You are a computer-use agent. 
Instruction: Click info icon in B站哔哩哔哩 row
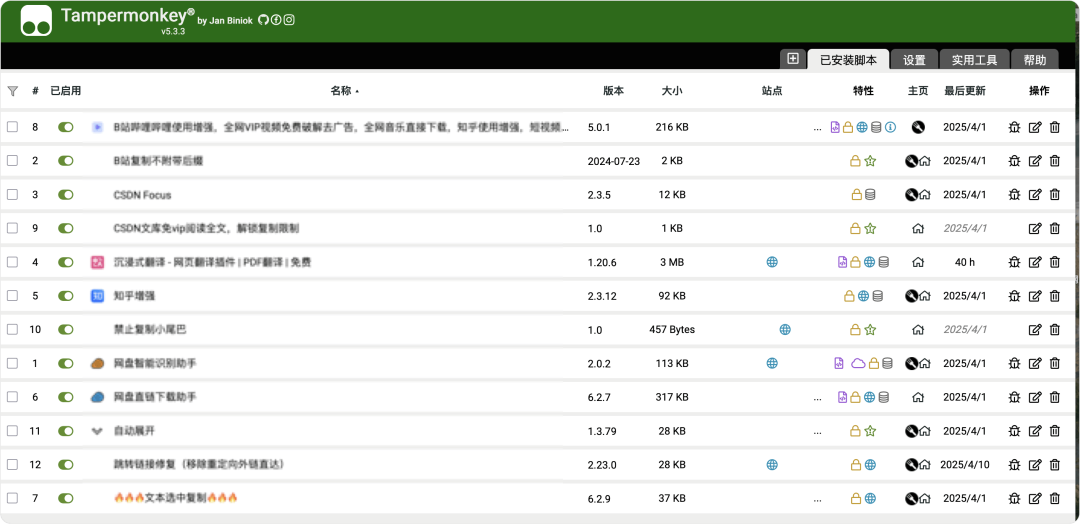coord(890,127)
